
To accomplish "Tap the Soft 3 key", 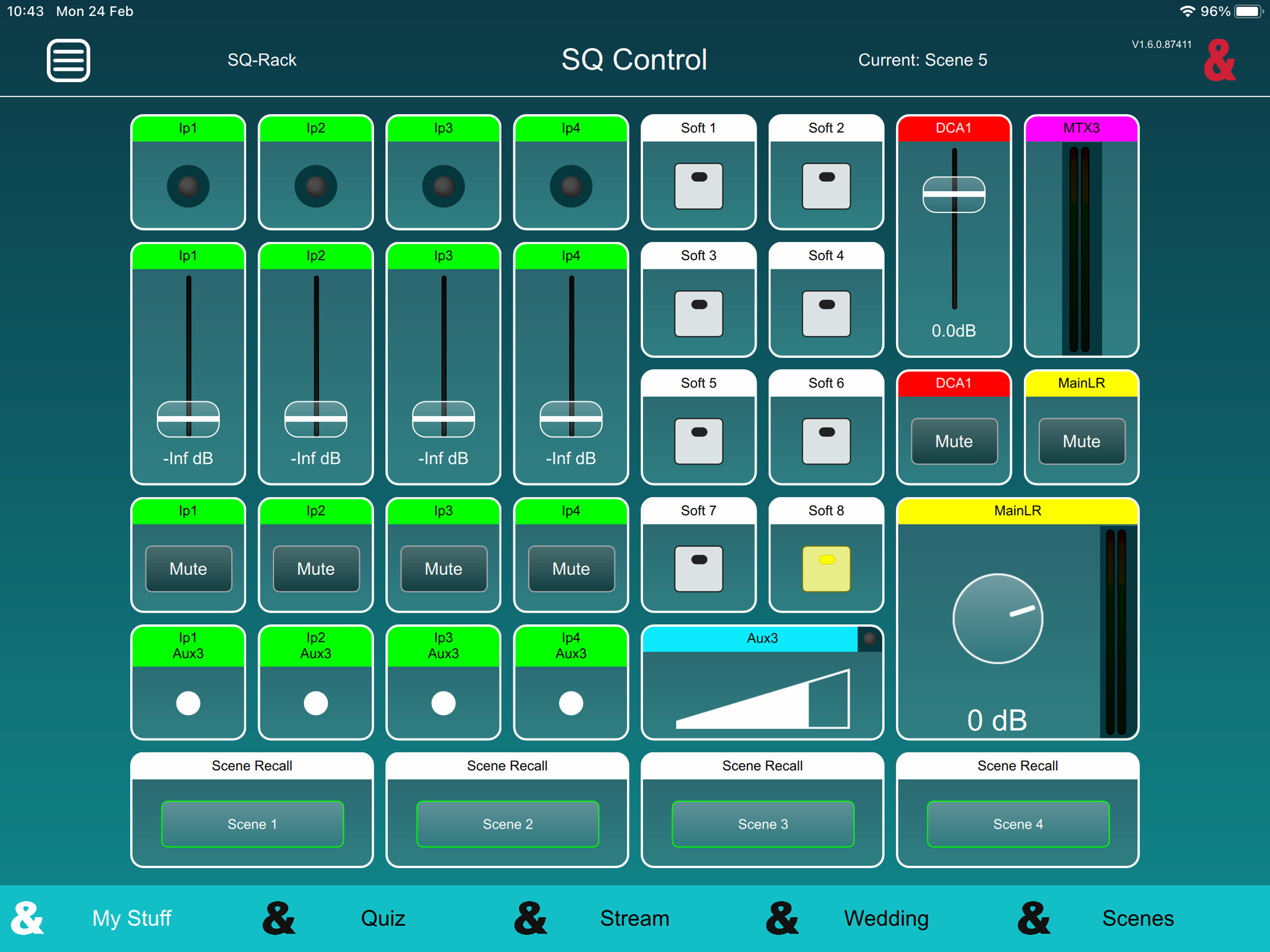I will tap(699, 313).
